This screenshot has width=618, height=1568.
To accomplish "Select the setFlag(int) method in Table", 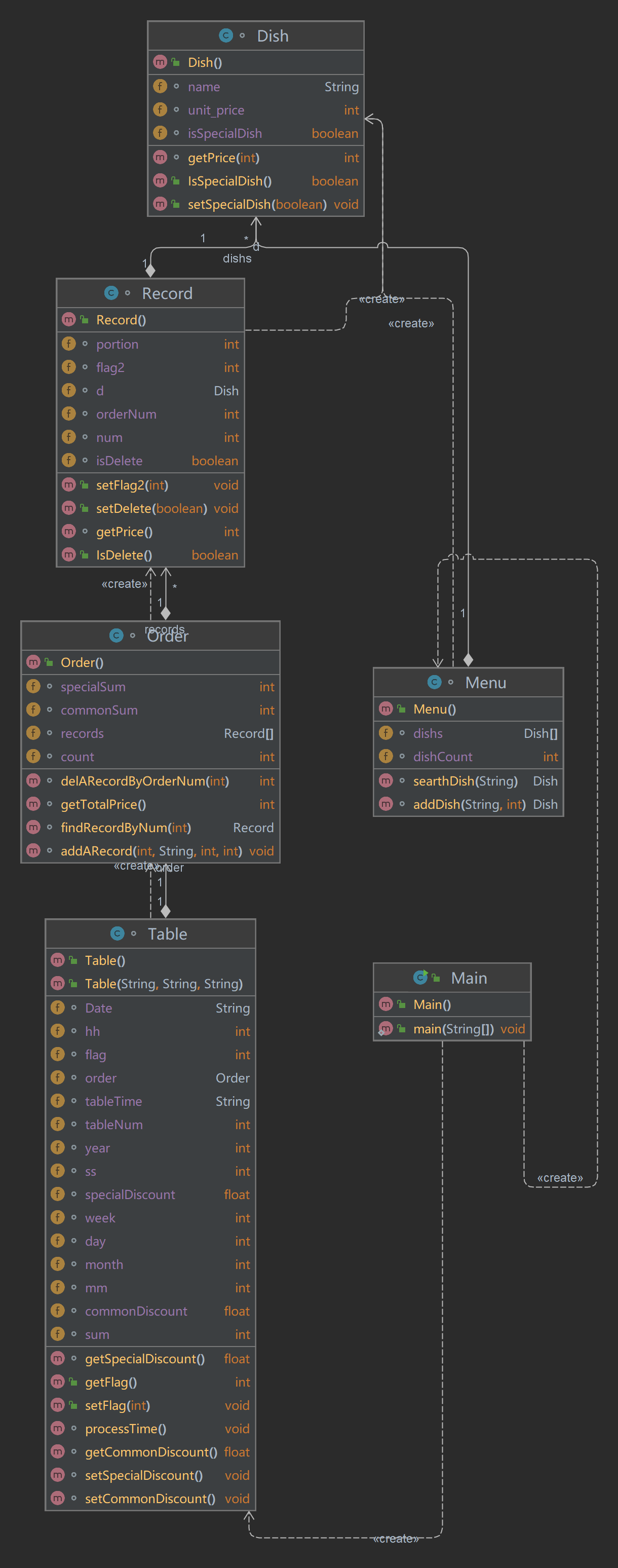I will [x=150, y=1405].
